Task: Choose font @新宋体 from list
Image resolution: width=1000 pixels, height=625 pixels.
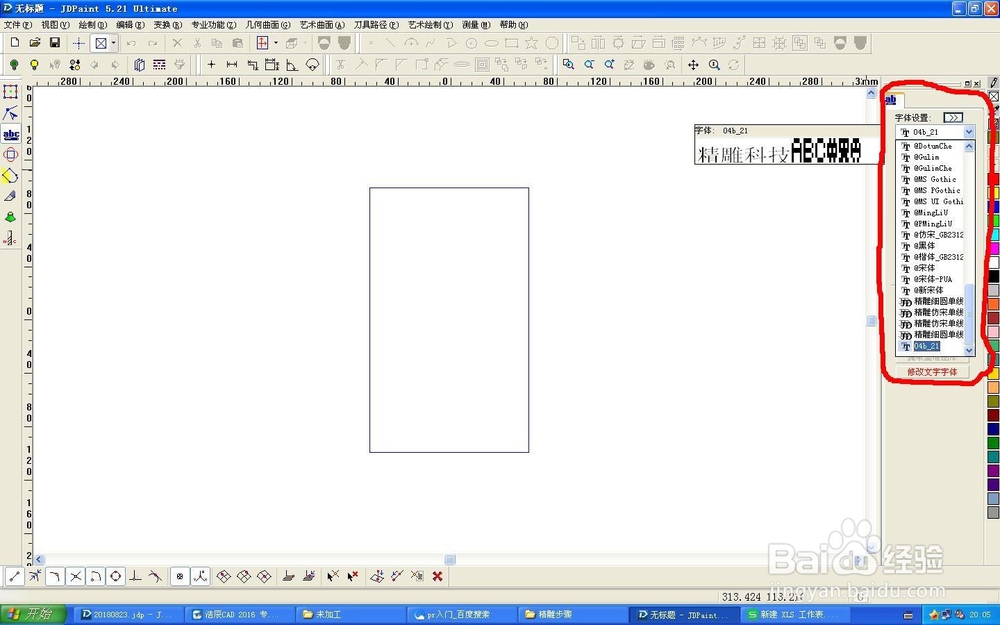Action: click(930, 290)
